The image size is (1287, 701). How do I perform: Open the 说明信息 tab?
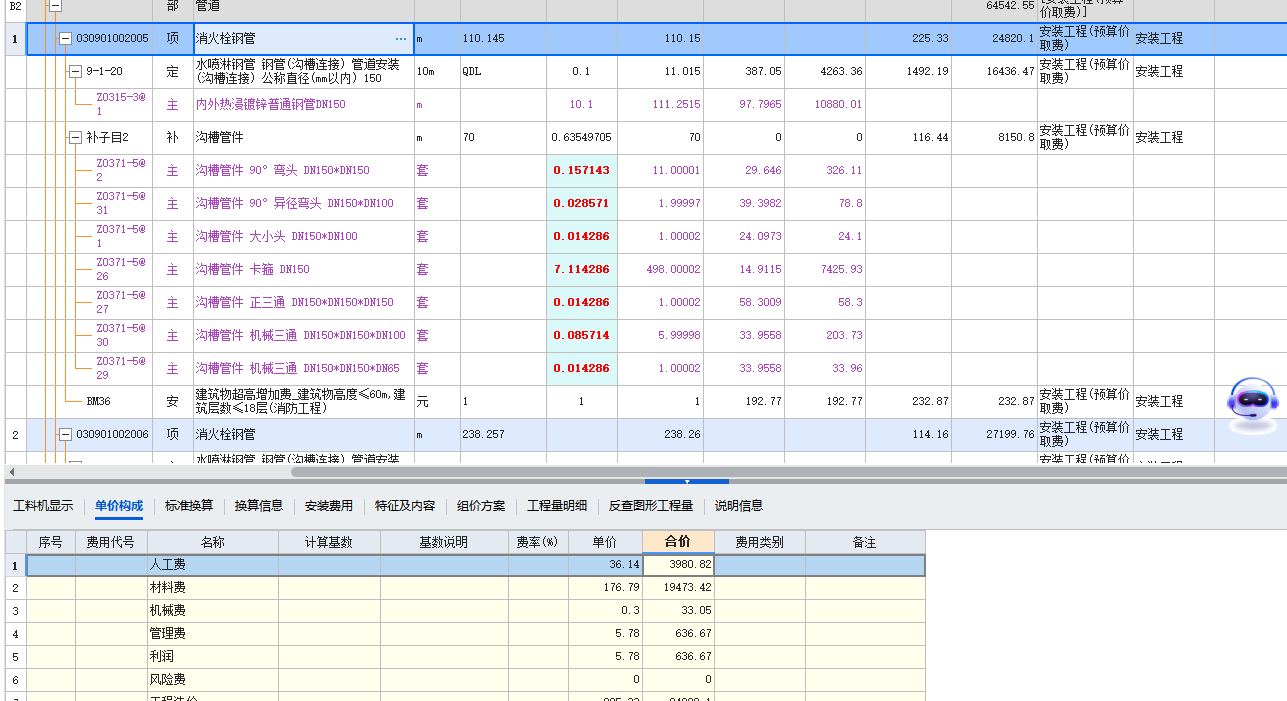pyautogui.click(x=739, y=506)
